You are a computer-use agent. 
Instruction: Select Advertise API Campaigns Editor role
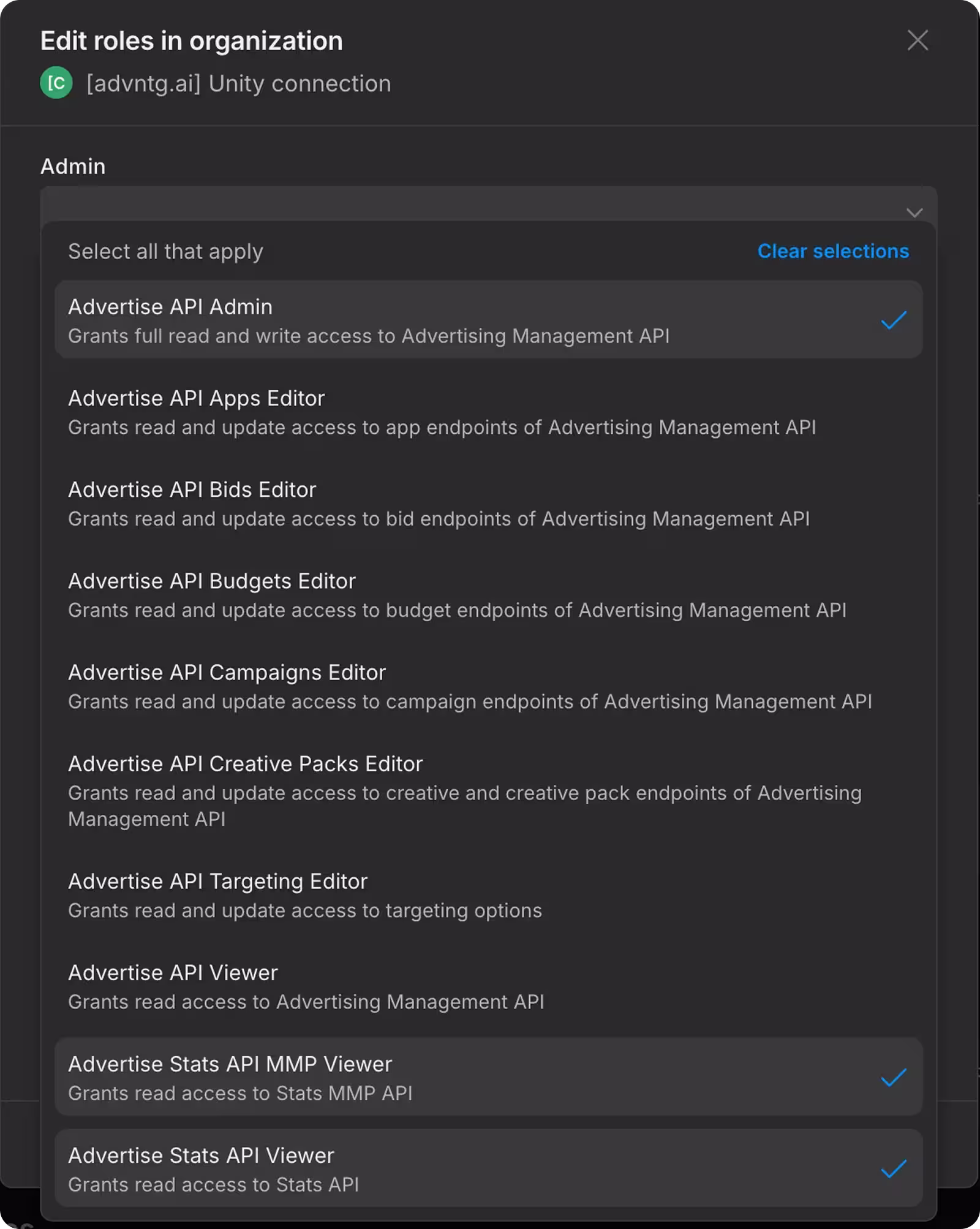pyautogui.click(x=489, y=686)
